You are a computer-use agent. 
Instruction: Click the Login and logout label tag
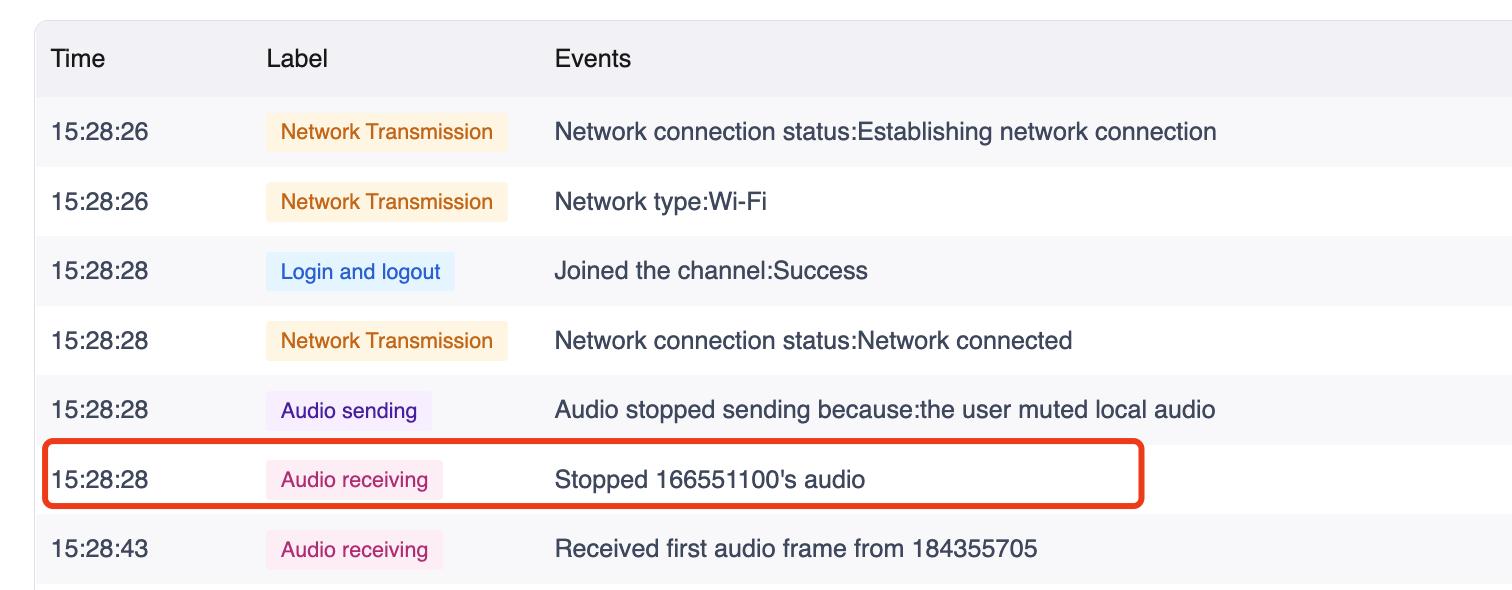[x=360, y=272]
